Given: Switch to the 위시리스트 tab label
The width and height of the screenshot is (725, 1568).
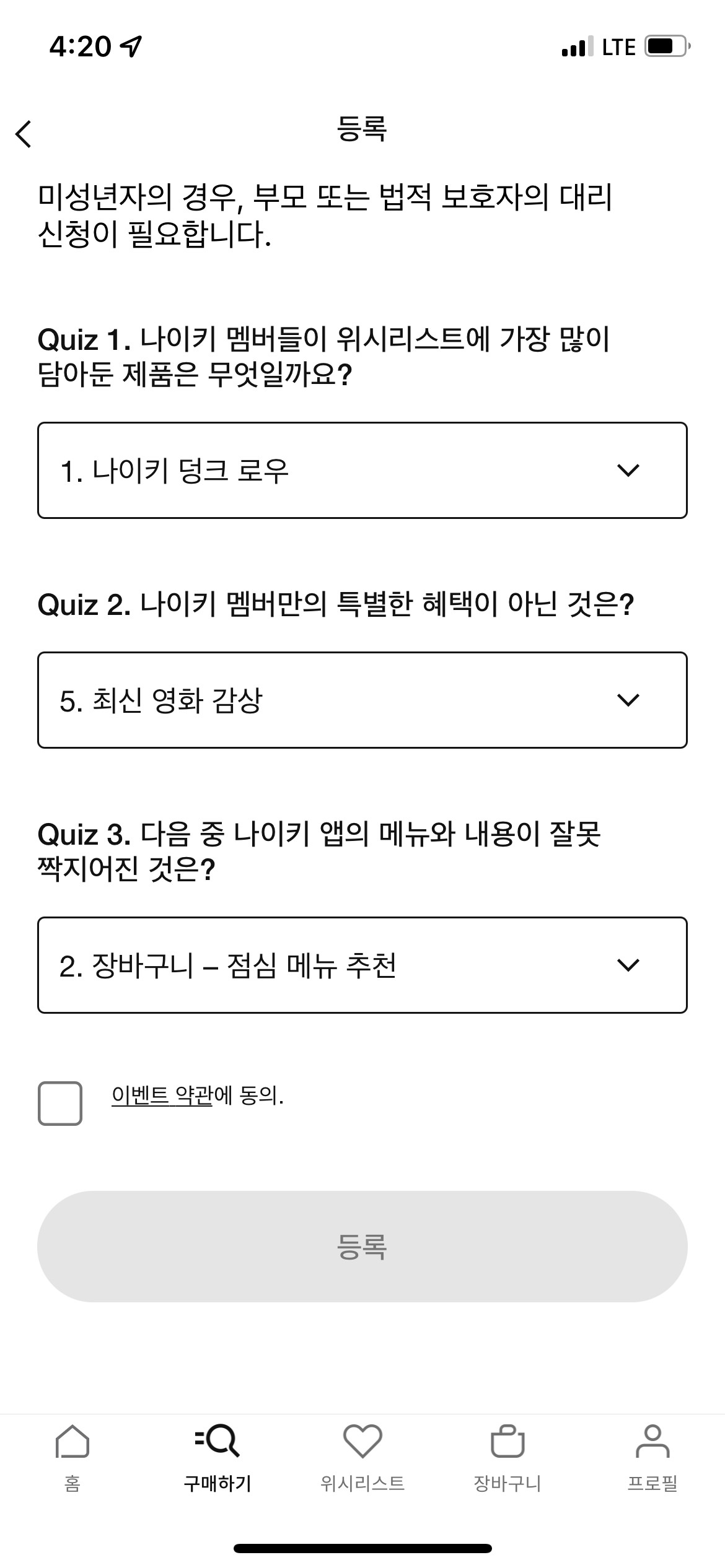Looking at the screenshot, I should [362, 1484].
